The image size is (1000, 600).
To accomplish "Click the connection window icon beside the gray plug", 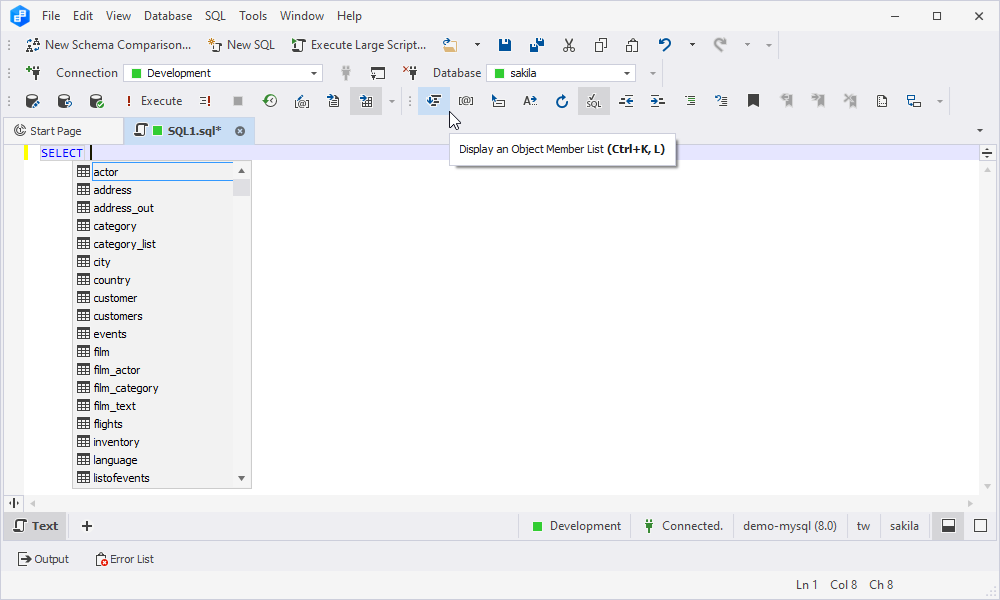I will point(378,73).
